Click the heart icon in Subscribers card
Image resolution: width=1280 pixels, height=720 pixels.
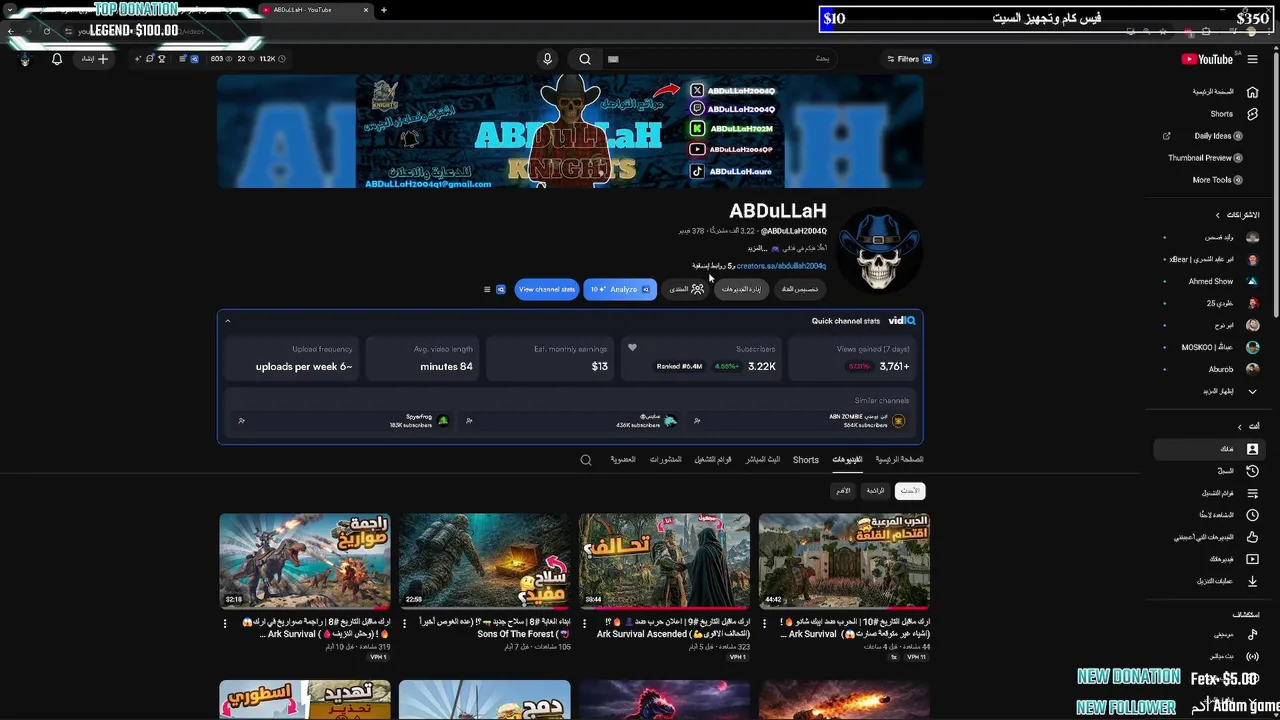(x=632, y=348)
